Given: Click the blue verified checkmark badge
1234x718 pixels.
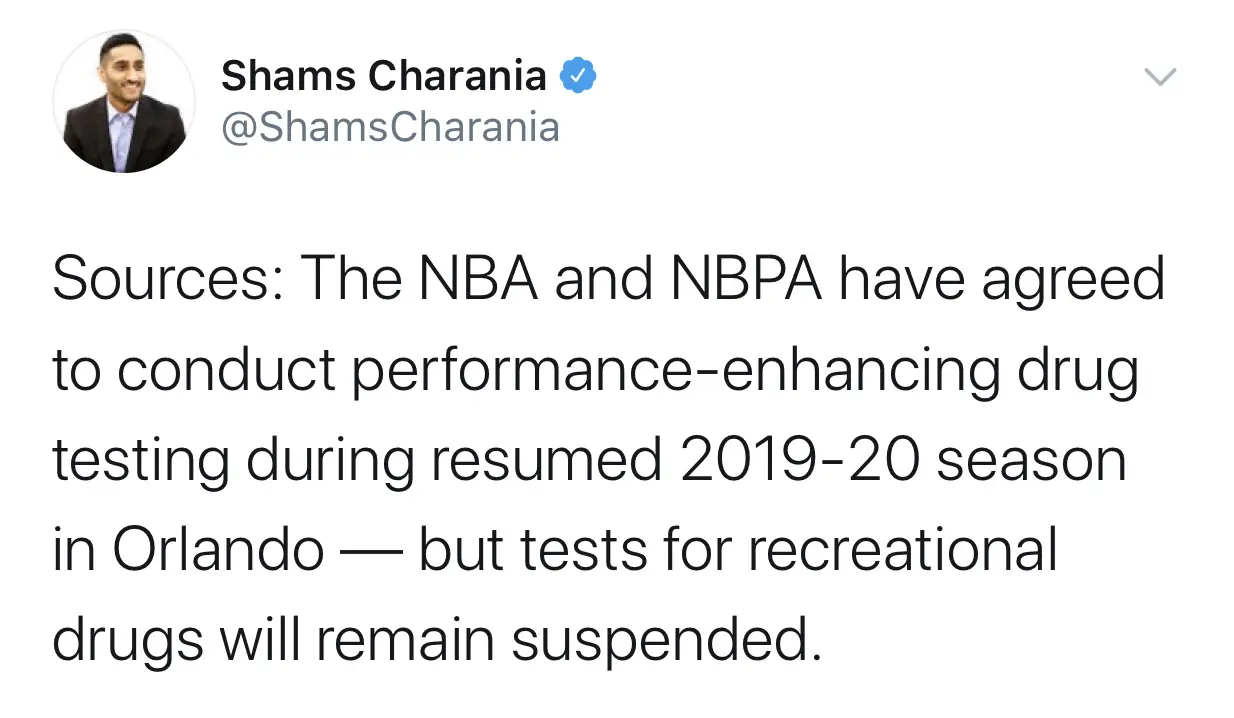Looking at the screenshot, I should coord(578,76).
